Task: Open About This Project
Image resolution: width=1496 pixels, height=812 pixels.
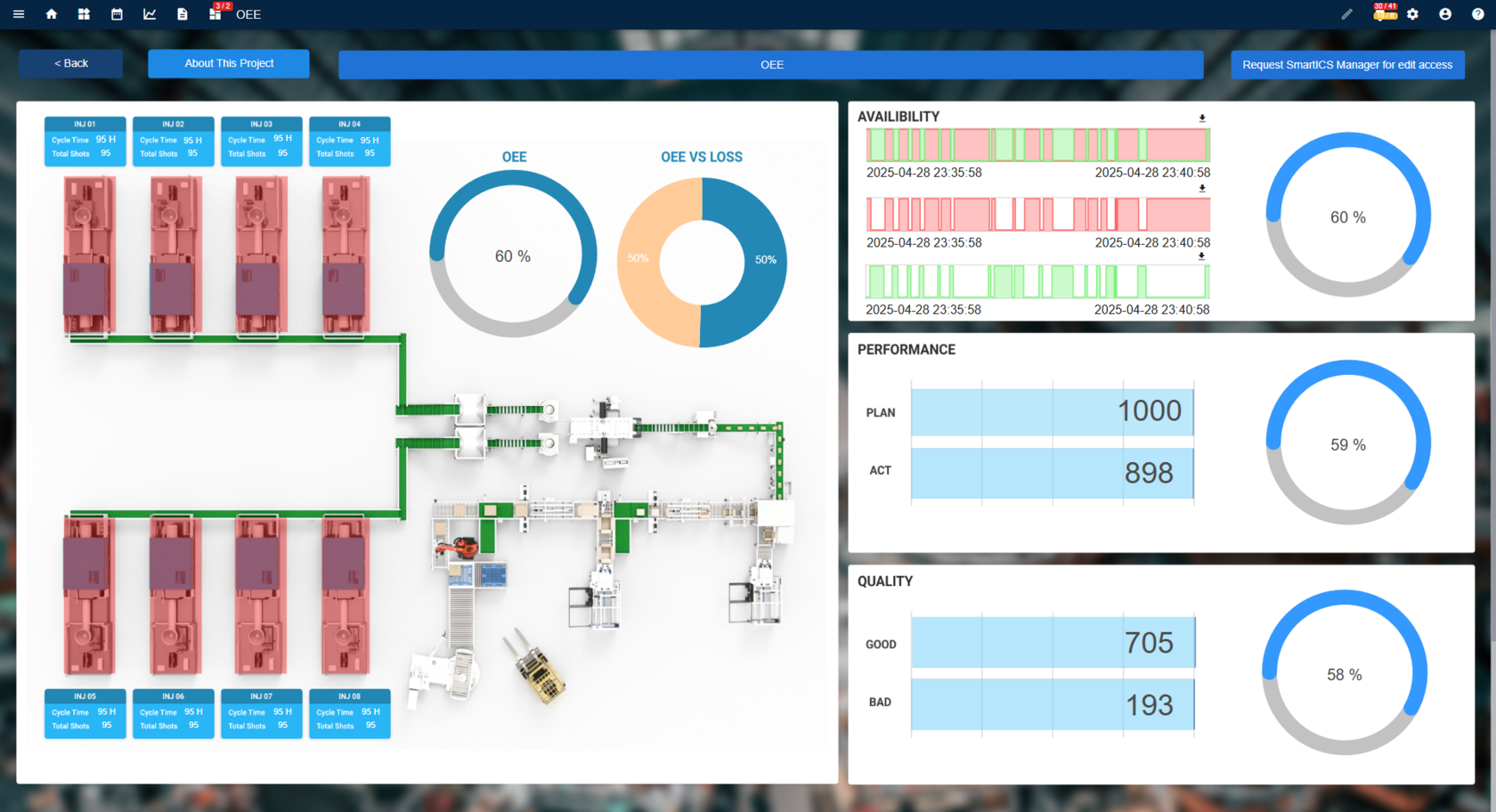Action: [229, 63]
